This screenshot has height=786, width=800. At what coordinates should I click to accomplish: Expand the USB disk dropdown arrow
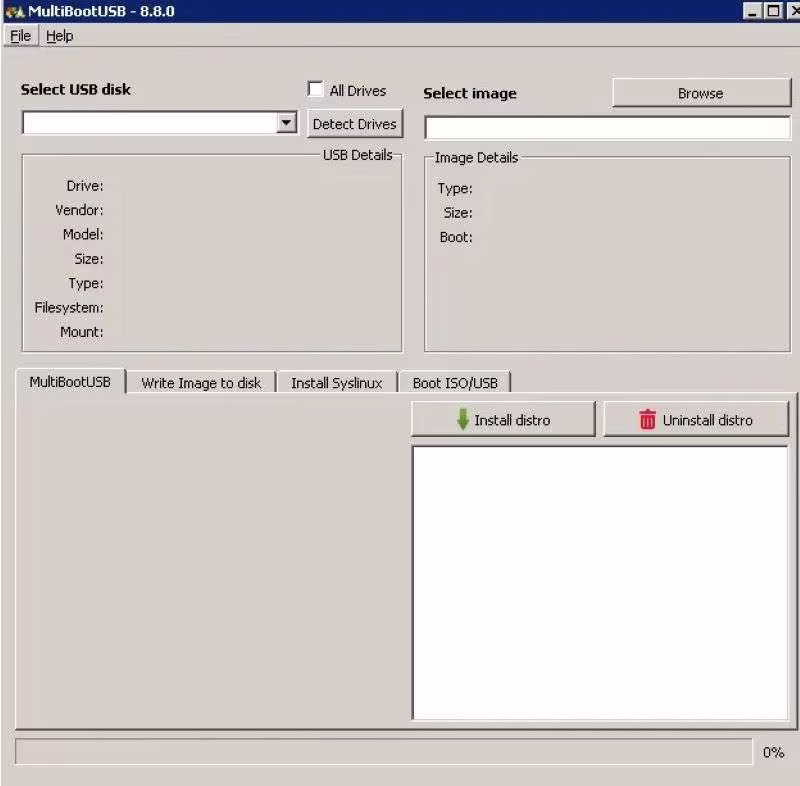click(x=286, y=123)
